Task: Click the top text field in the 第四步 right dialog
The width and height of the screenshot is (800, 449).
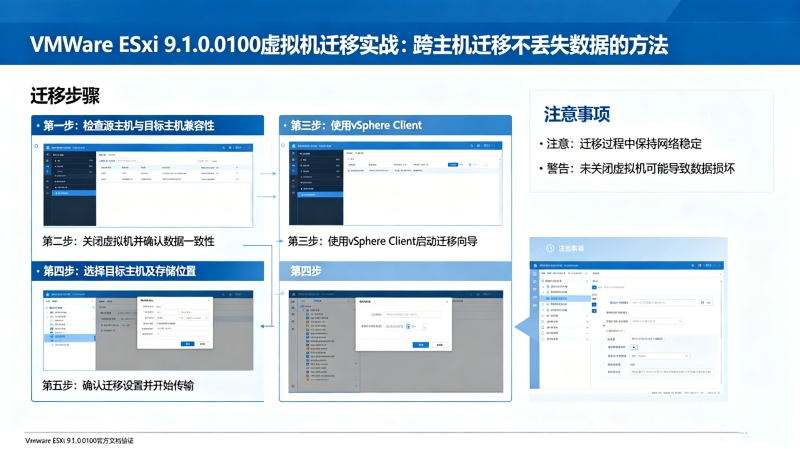Action: [412, 314]
